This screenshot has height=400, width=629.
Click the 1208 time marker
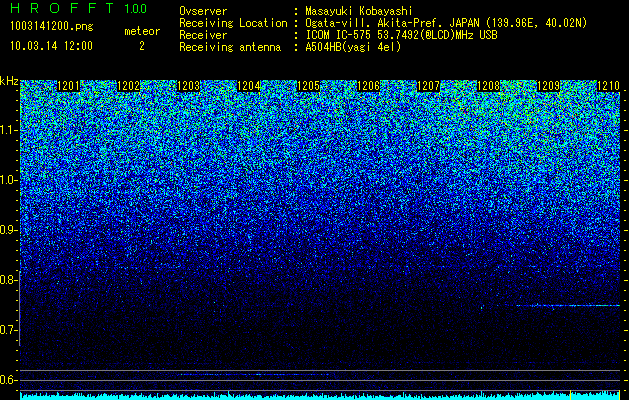pos(489,86)
